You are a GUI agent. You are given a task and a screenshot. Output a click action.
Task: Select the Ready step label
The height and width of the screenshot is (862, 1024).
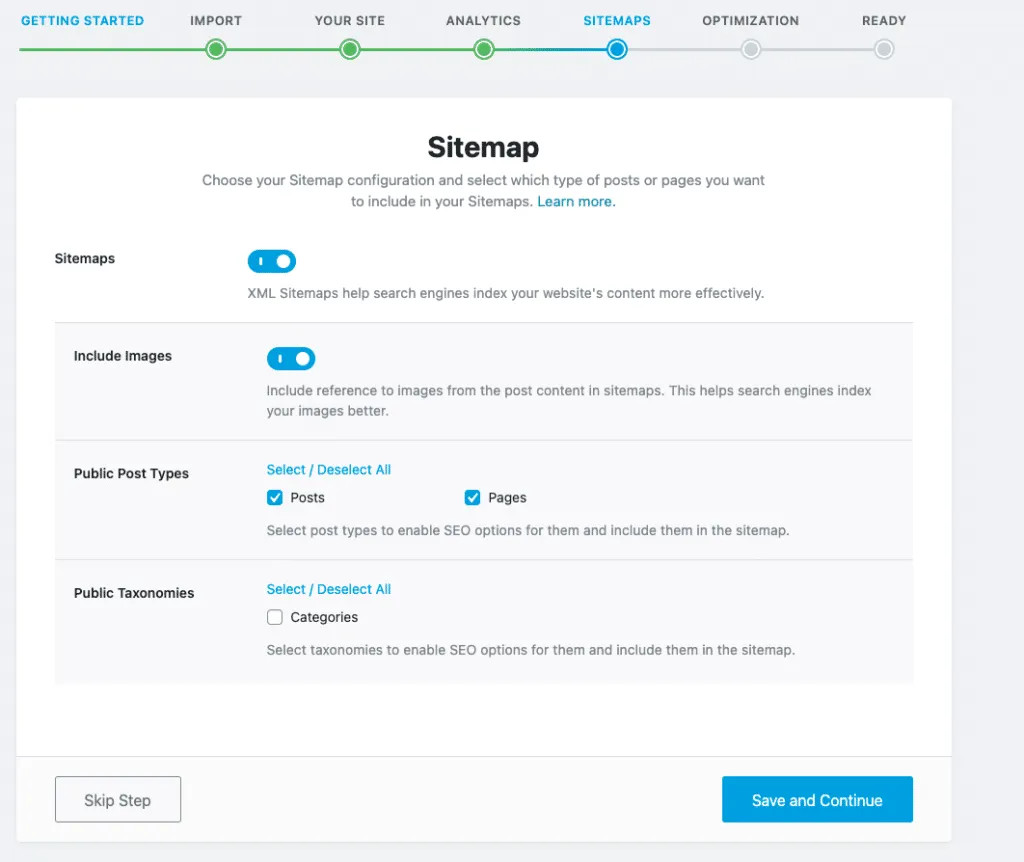tap(884, 20)
